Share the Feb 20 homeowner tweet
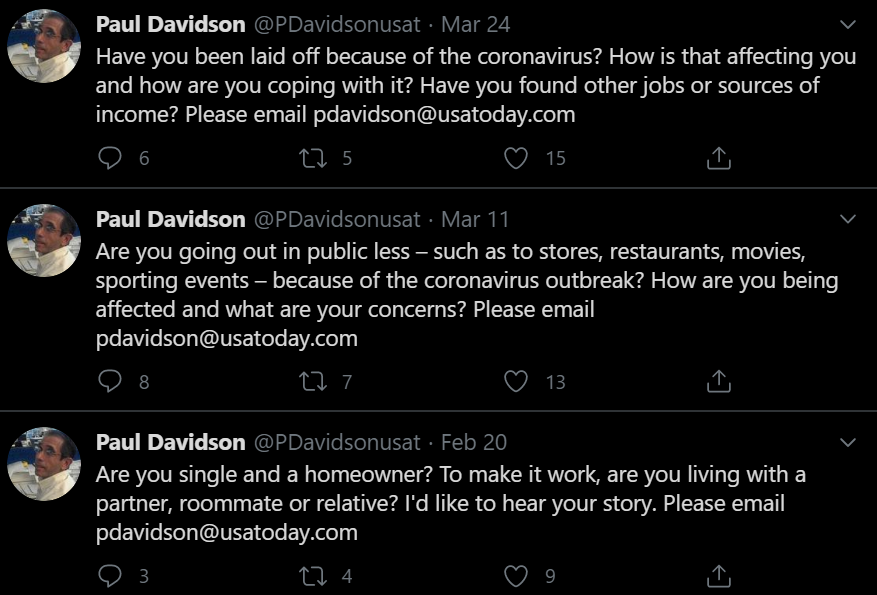This screenshot has width=877, height=595. (719, 575)
